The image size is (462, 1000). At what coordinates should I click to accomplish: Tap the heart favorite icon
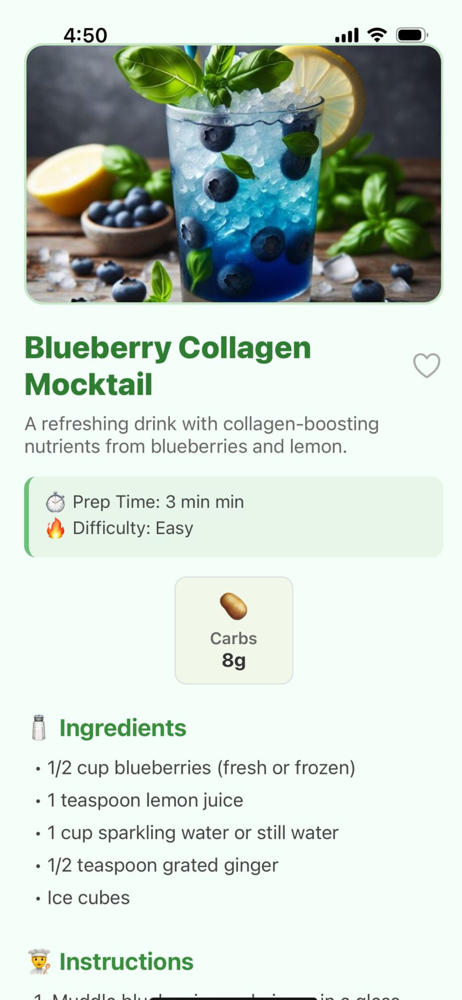click(x=426, y=366)
